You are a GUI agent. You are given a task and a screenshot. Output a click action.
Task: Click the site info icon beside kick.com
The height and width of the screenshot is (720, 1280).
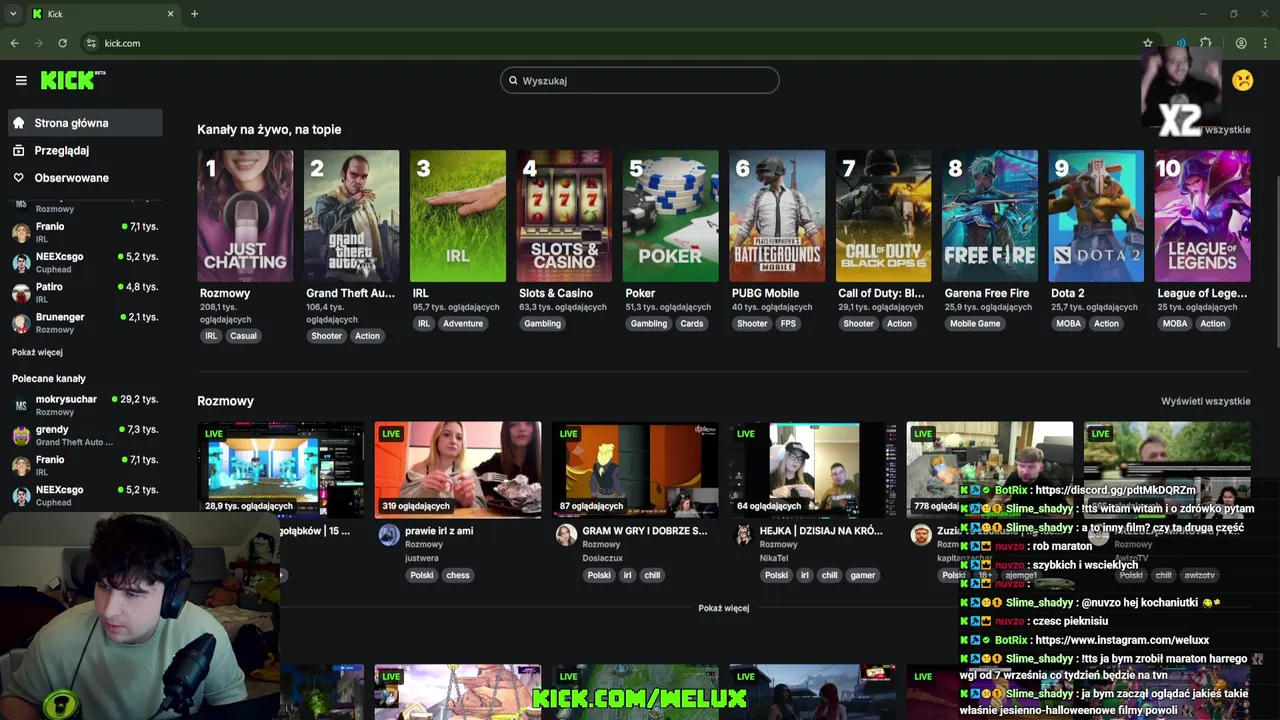coord(91,43)
